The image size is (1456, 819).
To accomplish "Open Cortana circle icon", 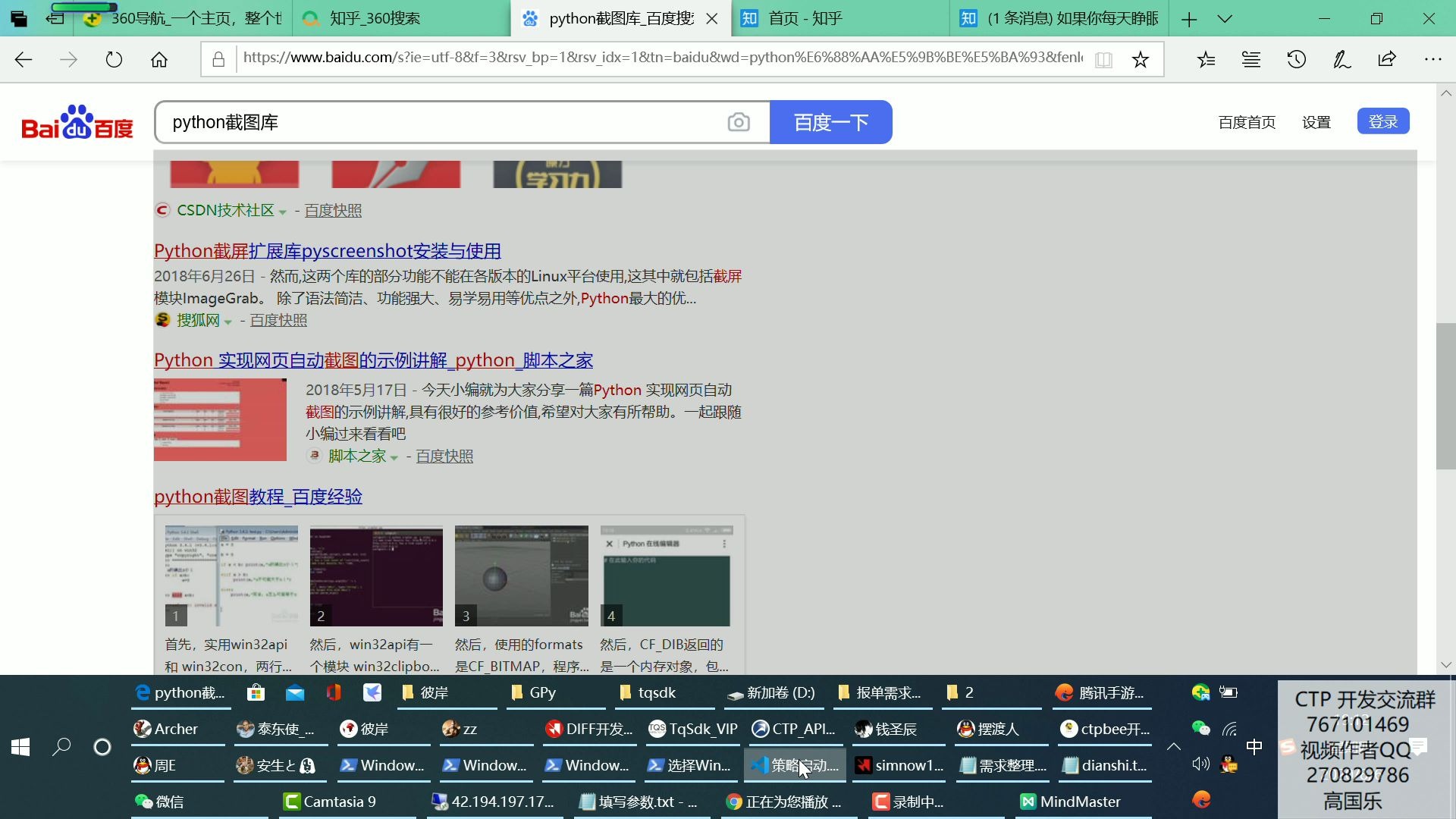I will click(x=102, y=747).
